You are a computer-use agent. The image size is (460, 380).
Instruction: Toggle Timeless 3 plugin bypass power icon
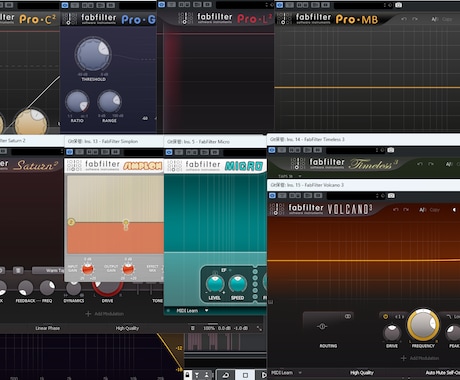click(272, 150)
